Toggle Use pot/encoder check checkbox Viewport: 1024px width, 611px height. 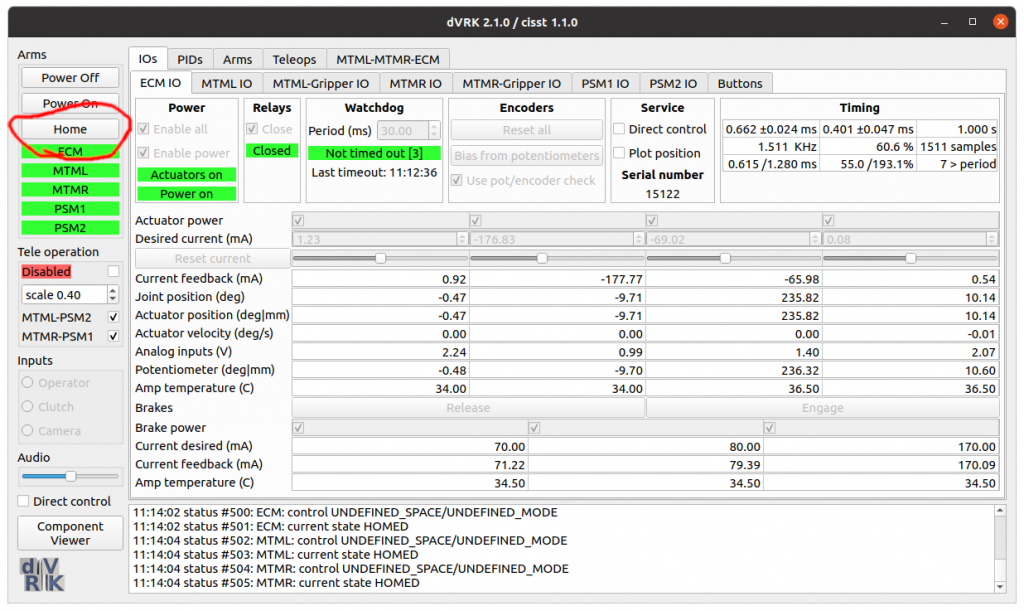coord(457,180)
